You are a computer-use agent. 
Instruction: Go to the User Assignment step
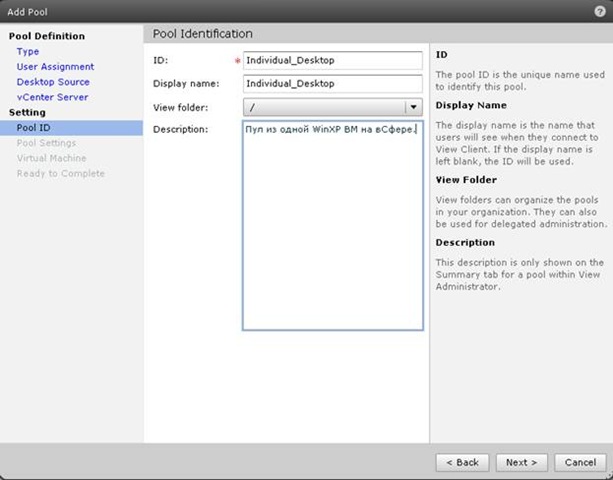[55, 67]
